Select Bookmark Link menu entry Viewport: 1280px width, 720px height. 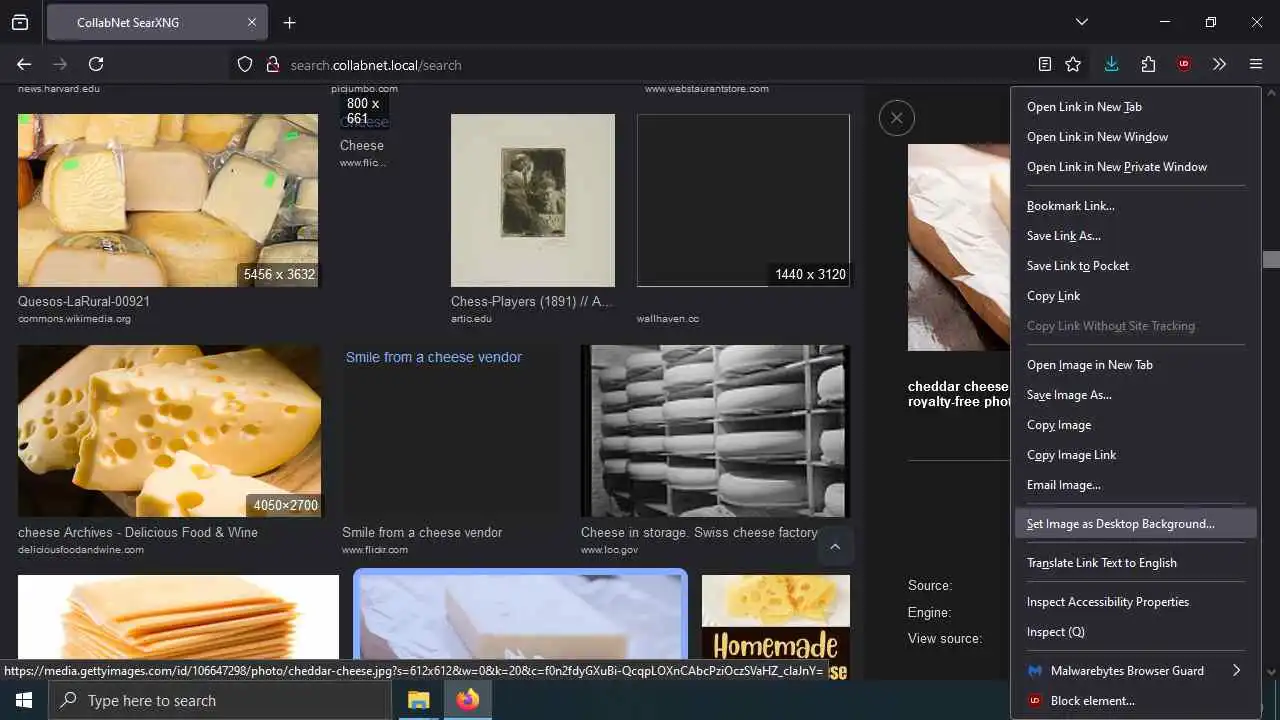tap(1136, 206)
